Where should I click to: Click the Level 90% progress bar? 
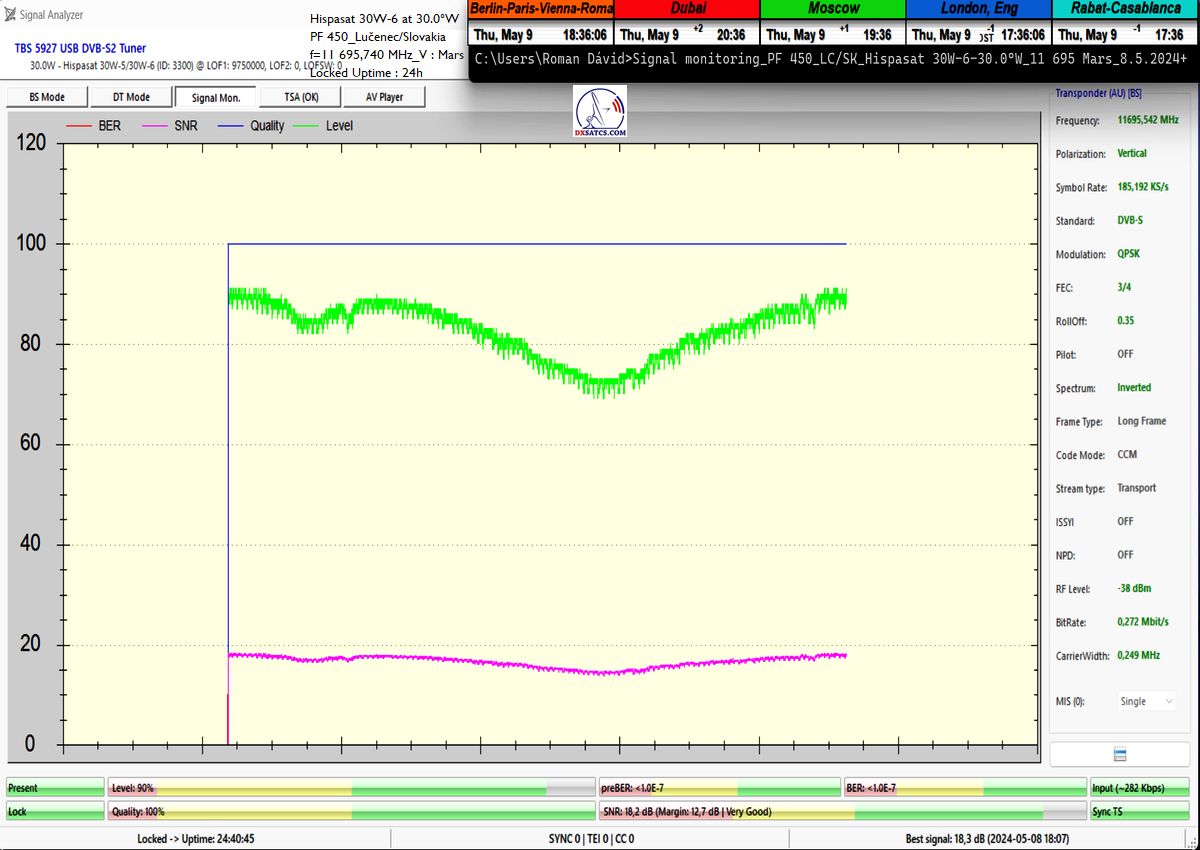[x=351, y=788]
